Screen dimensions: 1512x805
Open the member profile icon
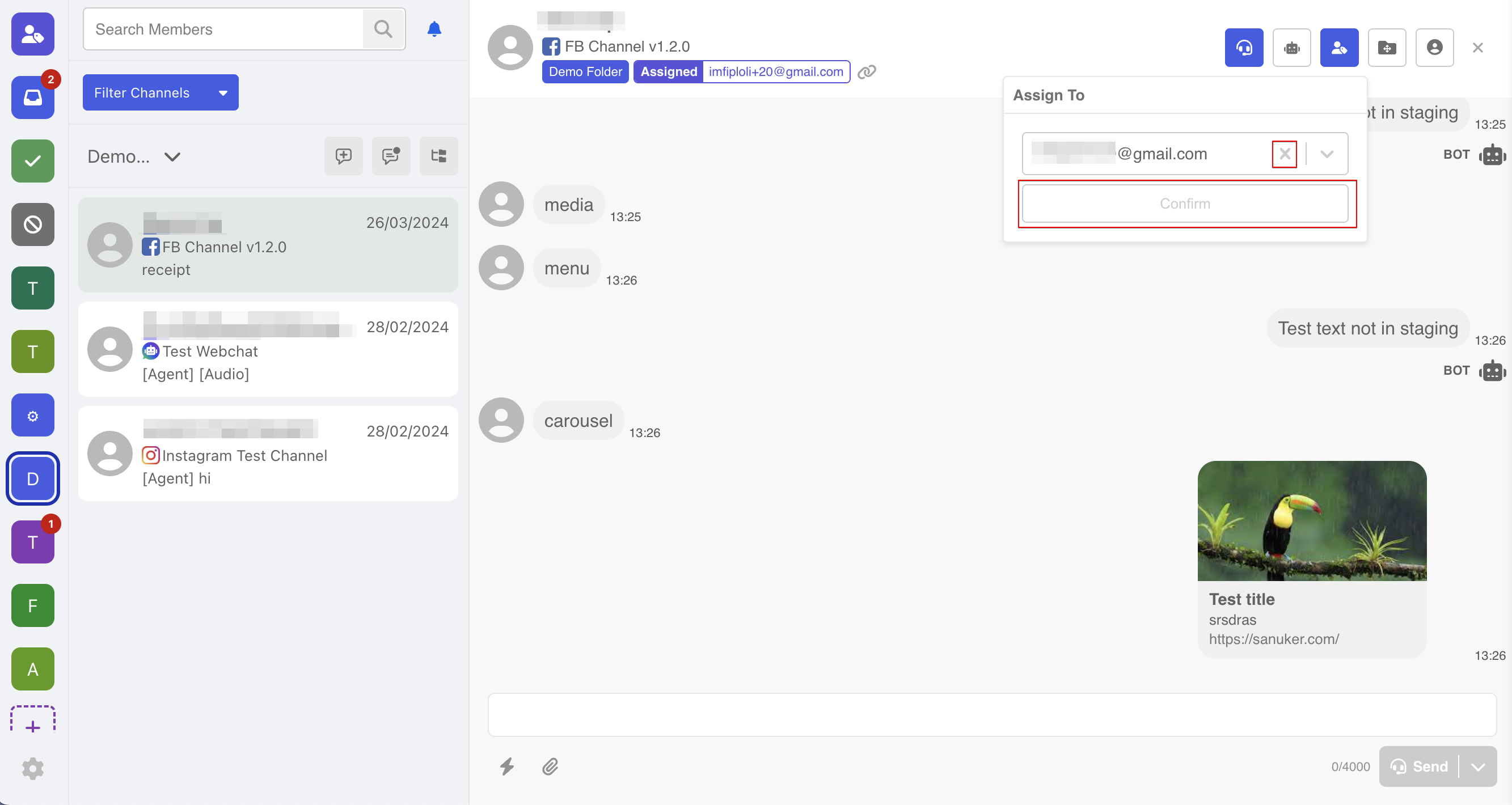[1434, 48]
